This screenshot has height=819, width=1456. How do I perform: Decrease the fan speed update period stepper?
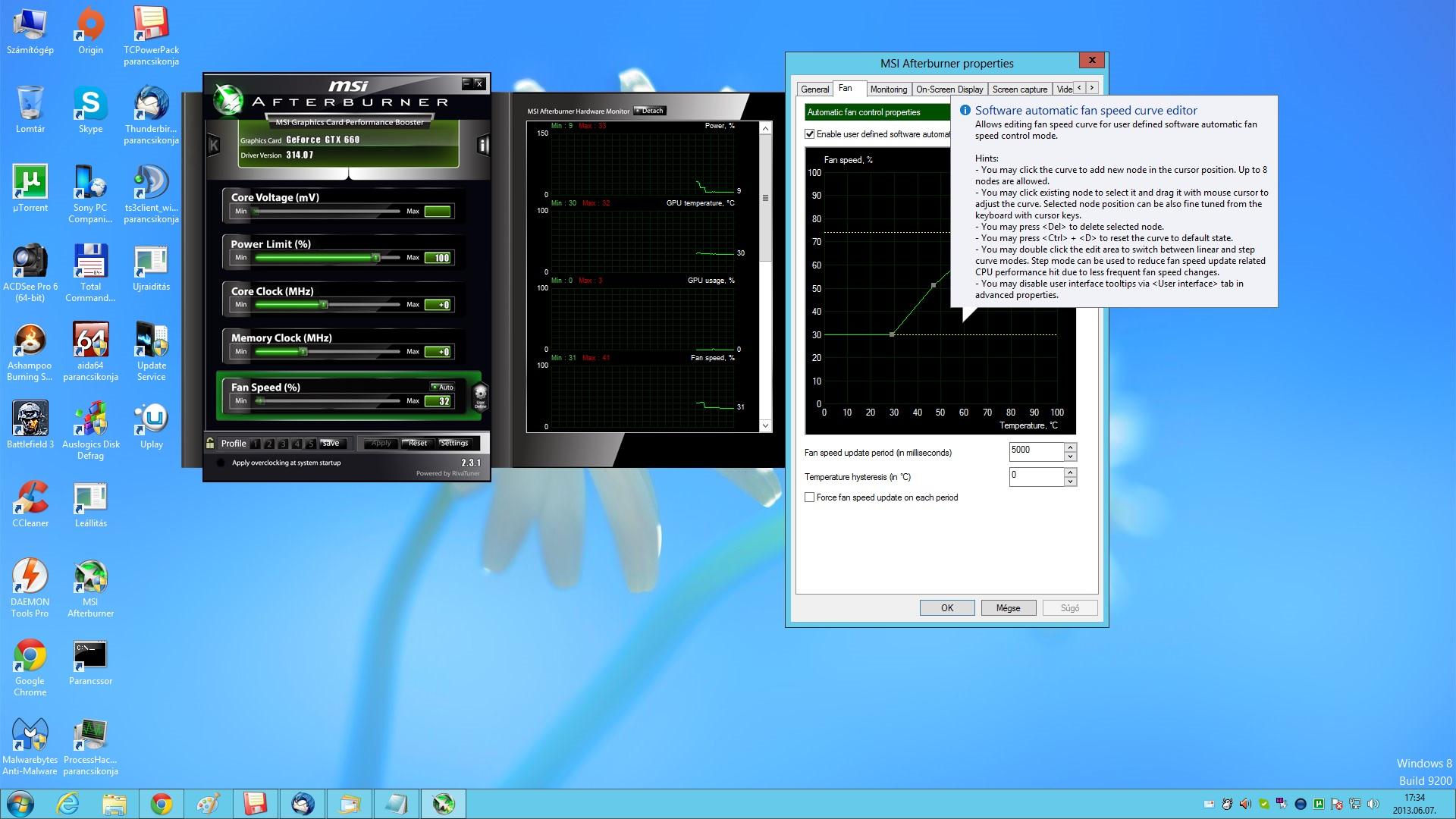point(1070,457)
